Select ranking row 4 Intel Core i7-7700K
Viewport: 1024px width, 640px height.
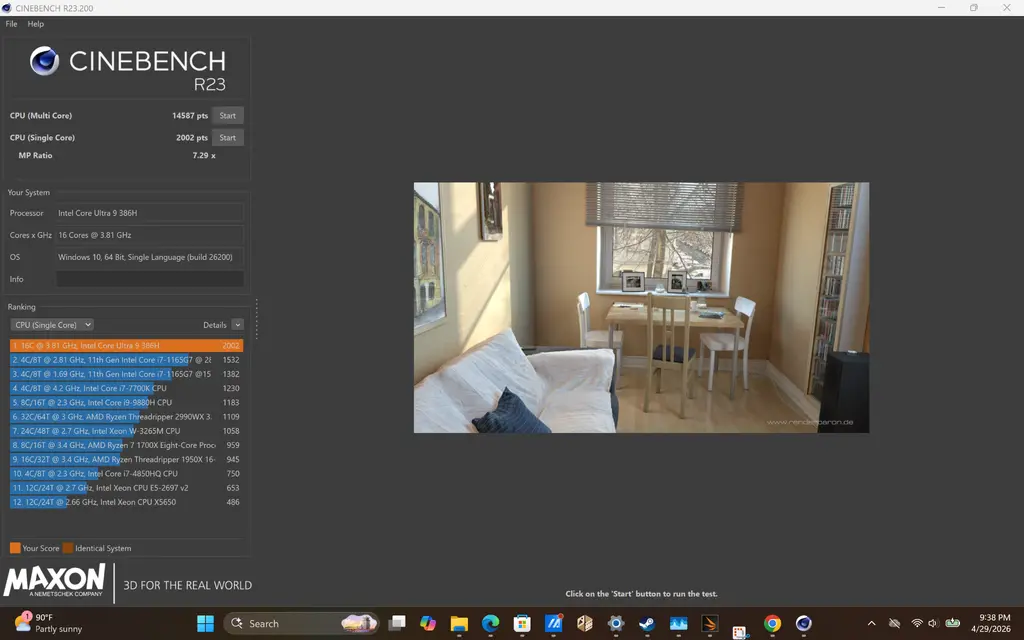pyautogui.click(x=126, y=388)
